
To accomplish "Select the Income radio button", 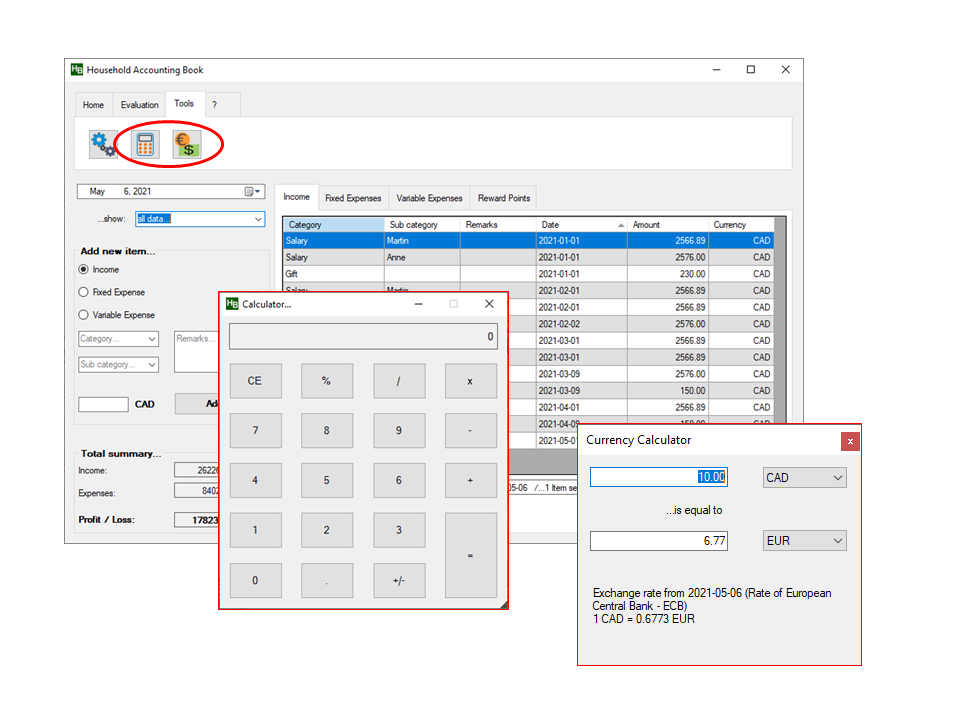I will pos(84,270).
